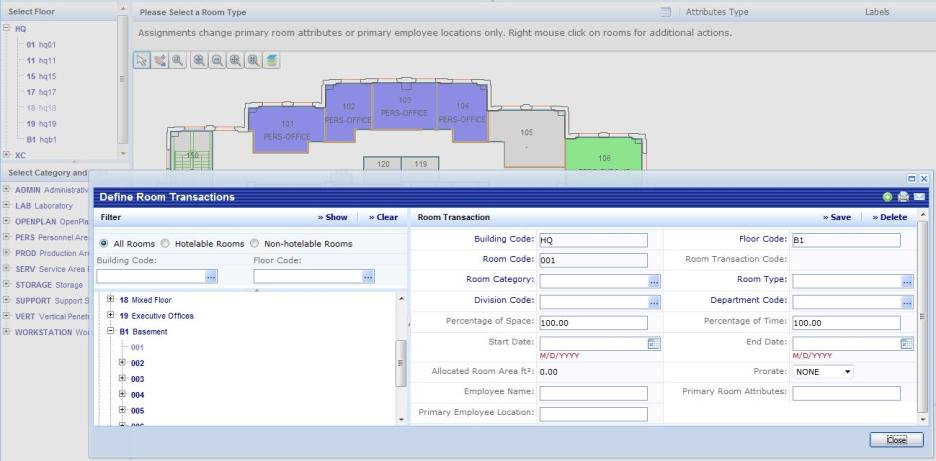Select the Hotelable Rooms radio option
Image resolution: width=936 pixels, height=461 pixels.
167,243
